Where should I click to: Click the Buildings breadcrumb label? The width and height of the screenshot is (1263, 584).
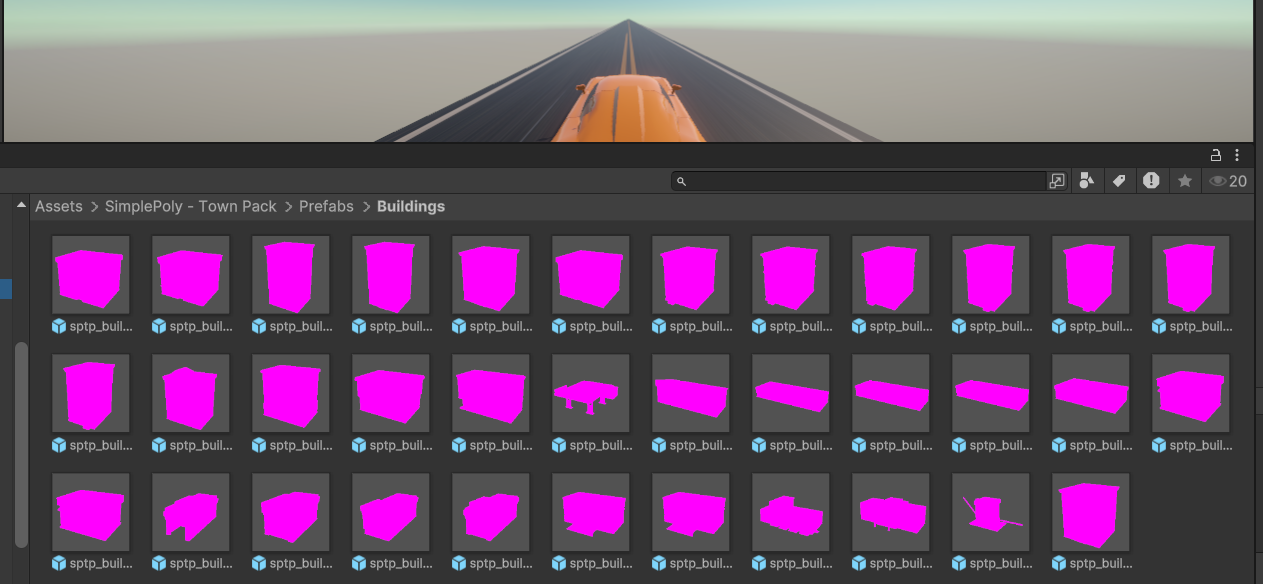pos(410,206)
